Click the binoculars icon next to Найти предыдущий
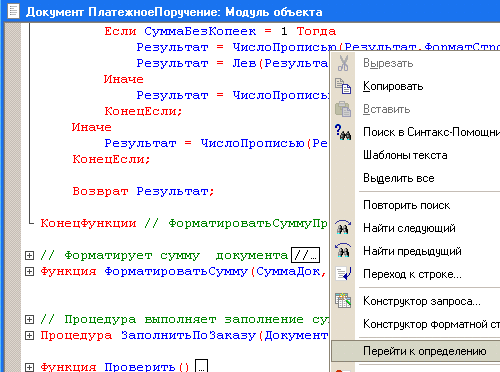 [x=343, y=251]
